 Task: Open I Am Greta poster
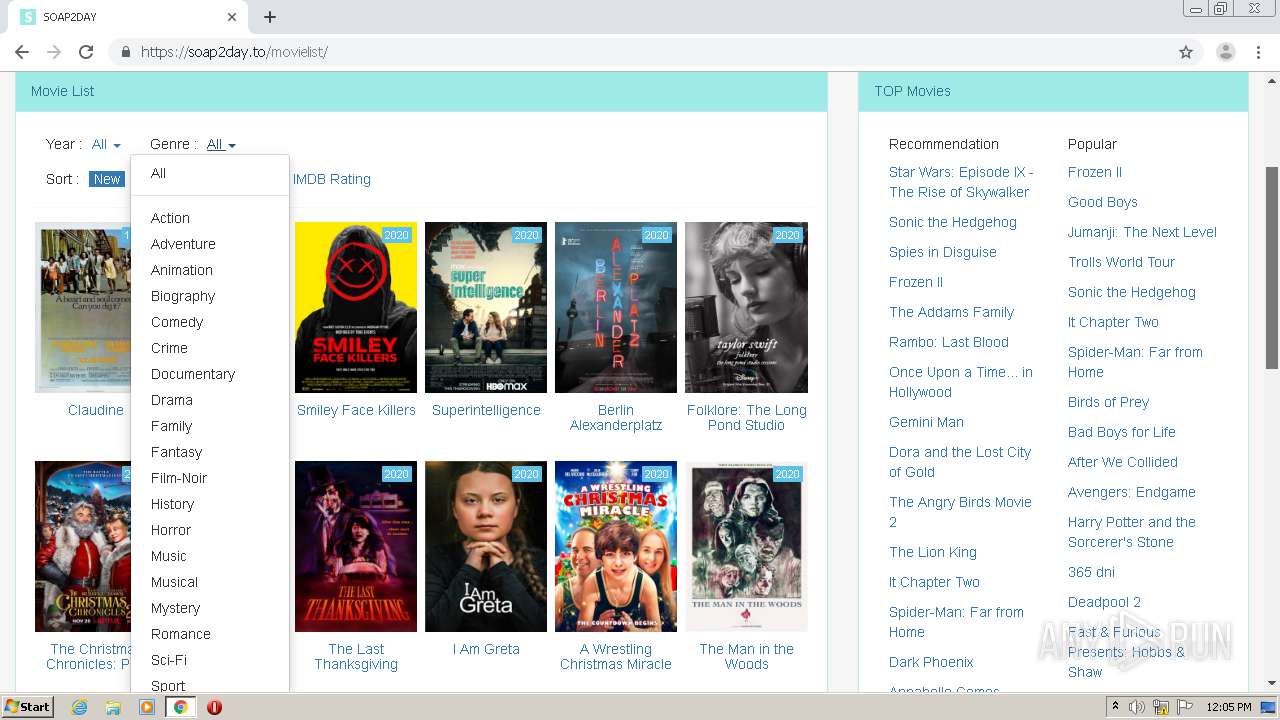click(x=486, y=546)
